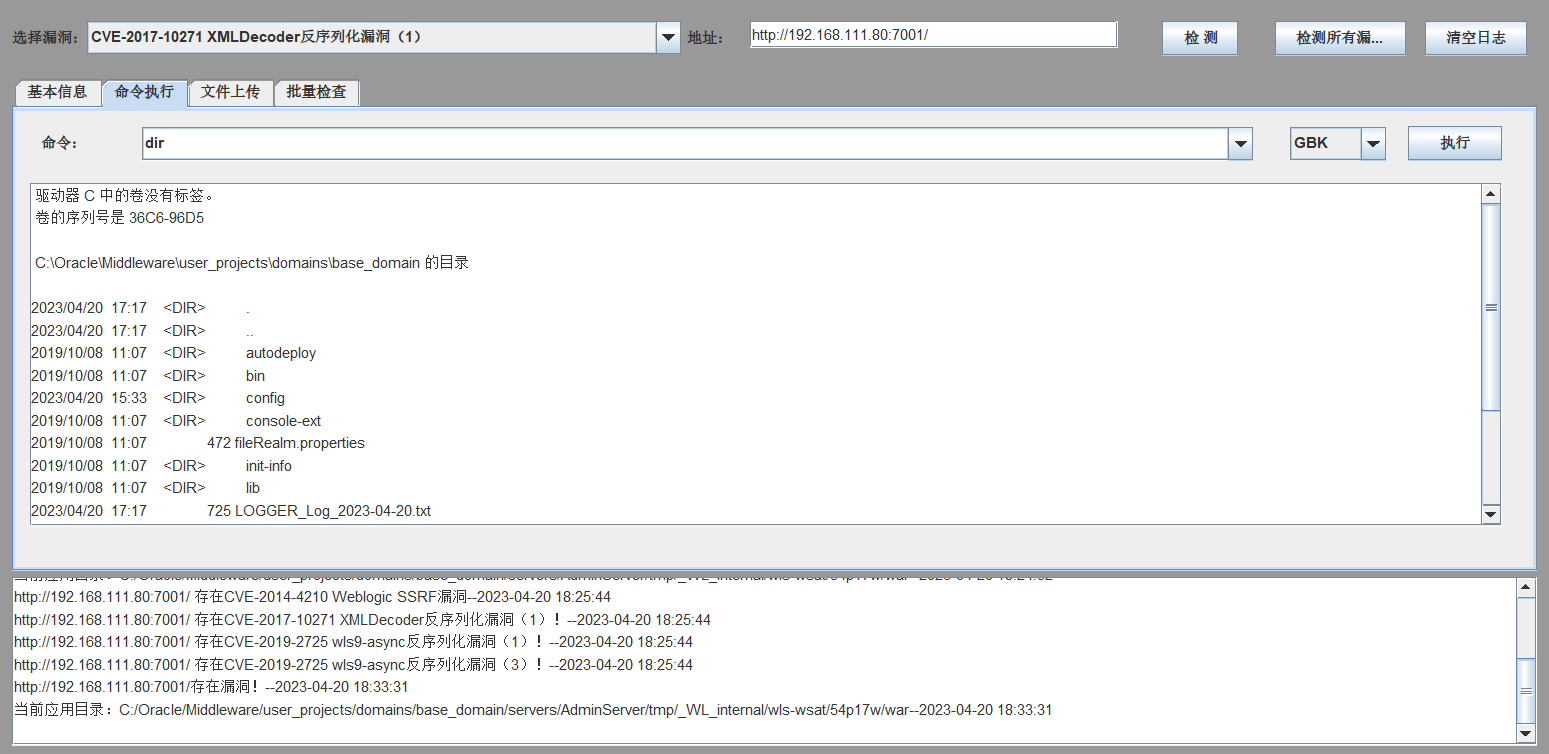This screenshot has height=754, width=1549.
Task: Switch to the 批量检查 tab
Action: (316, 92)
